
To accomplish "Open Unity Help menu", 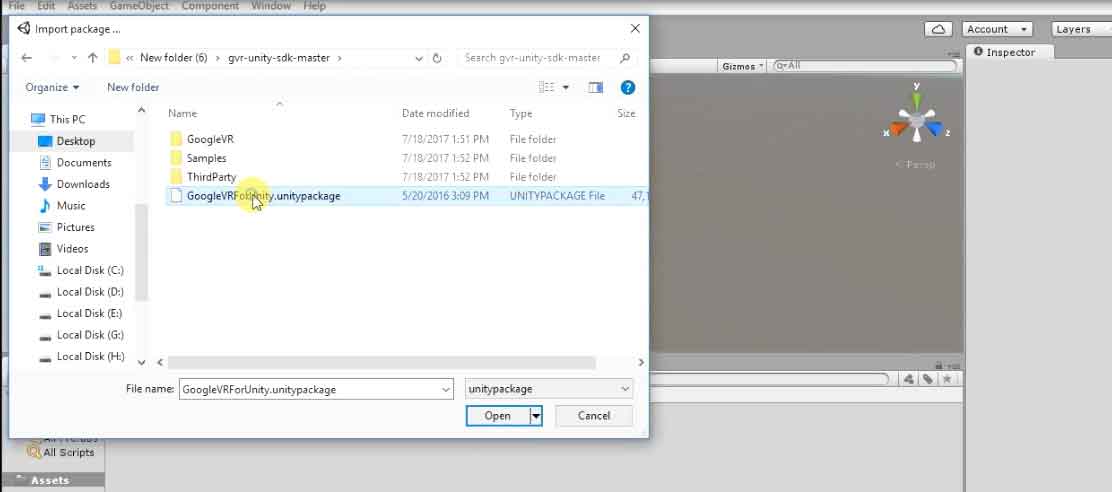I will coord(314,6).
